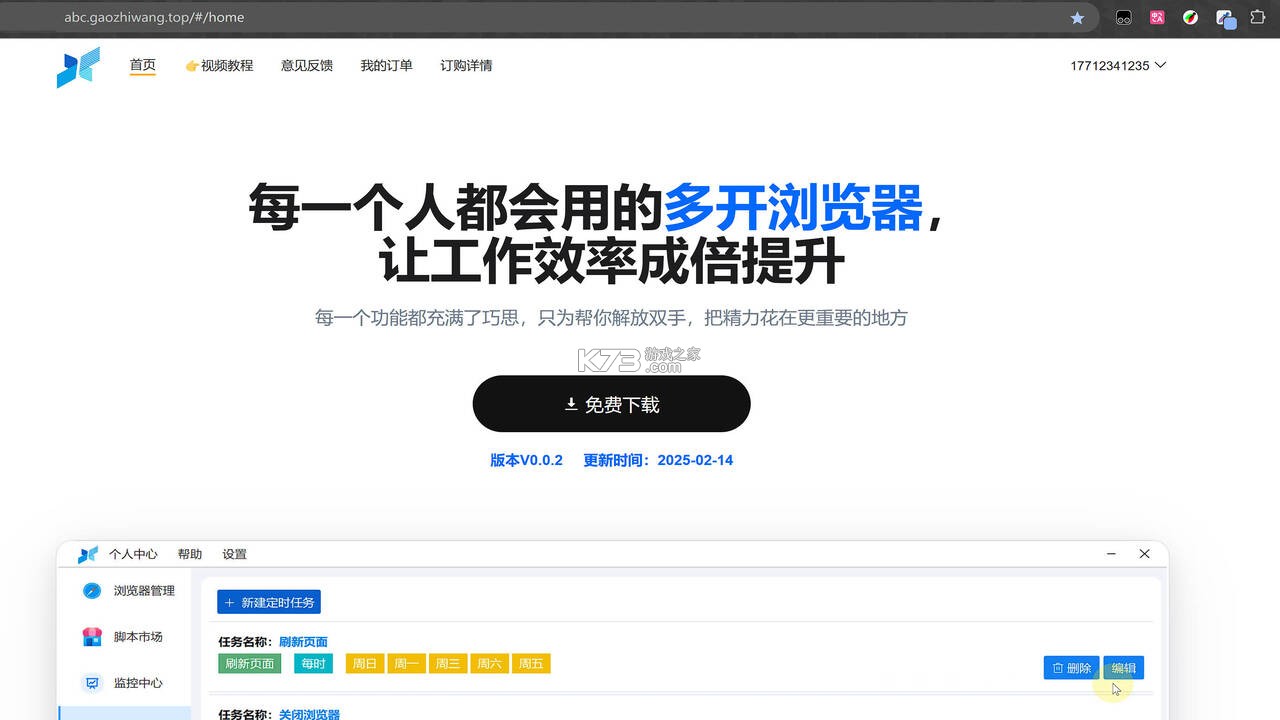Click the 刷新页面 task name link
This screenshot has width=1280, height=720.
pos(303,642)
